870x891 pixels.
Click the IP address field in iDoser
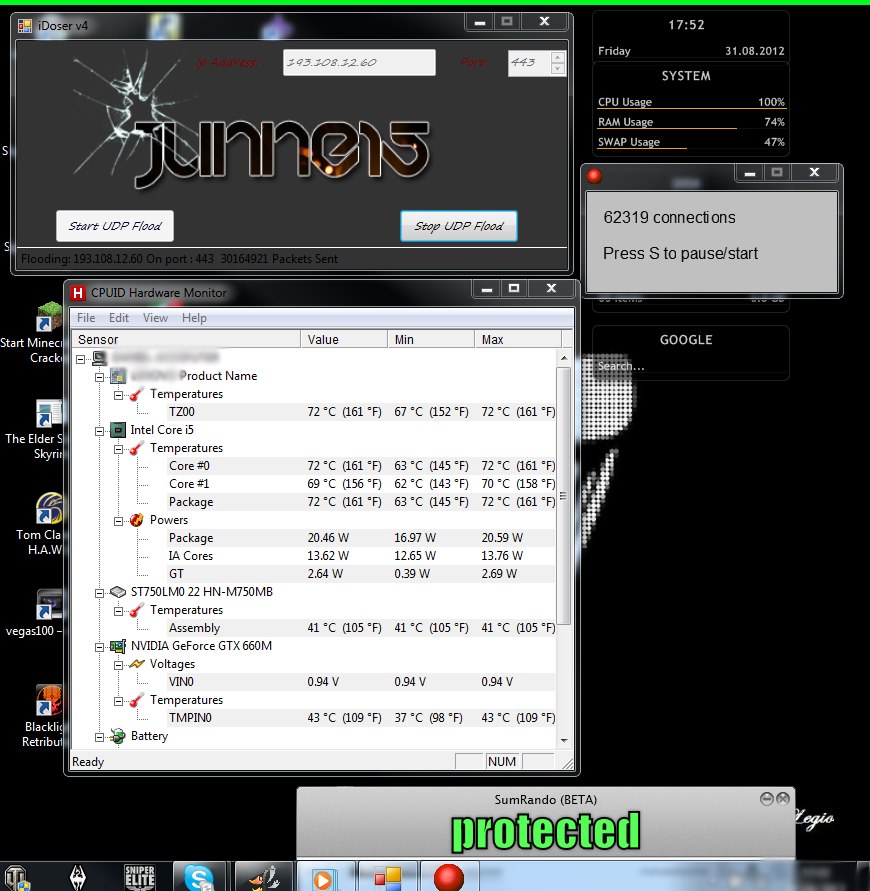[x=359, y=63]
